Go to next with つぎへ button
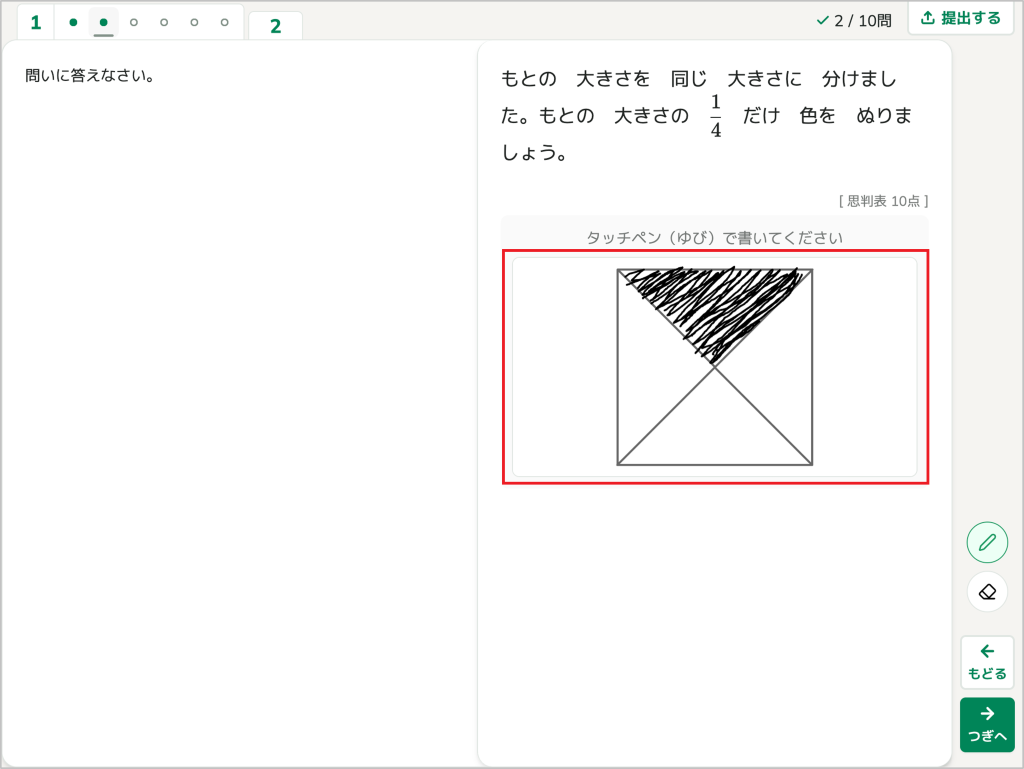 pos(987,725)
